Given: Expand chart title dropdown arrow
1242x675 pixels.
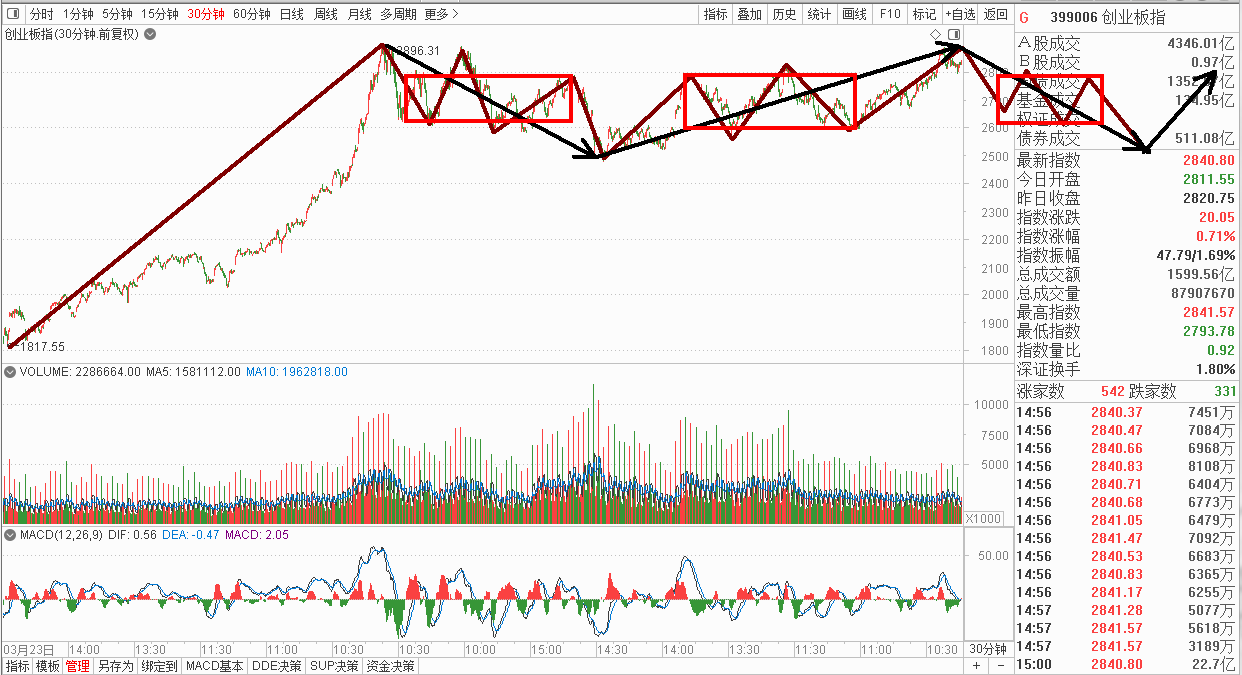Looking at the screenshot, I should click(x=150, y=35).
